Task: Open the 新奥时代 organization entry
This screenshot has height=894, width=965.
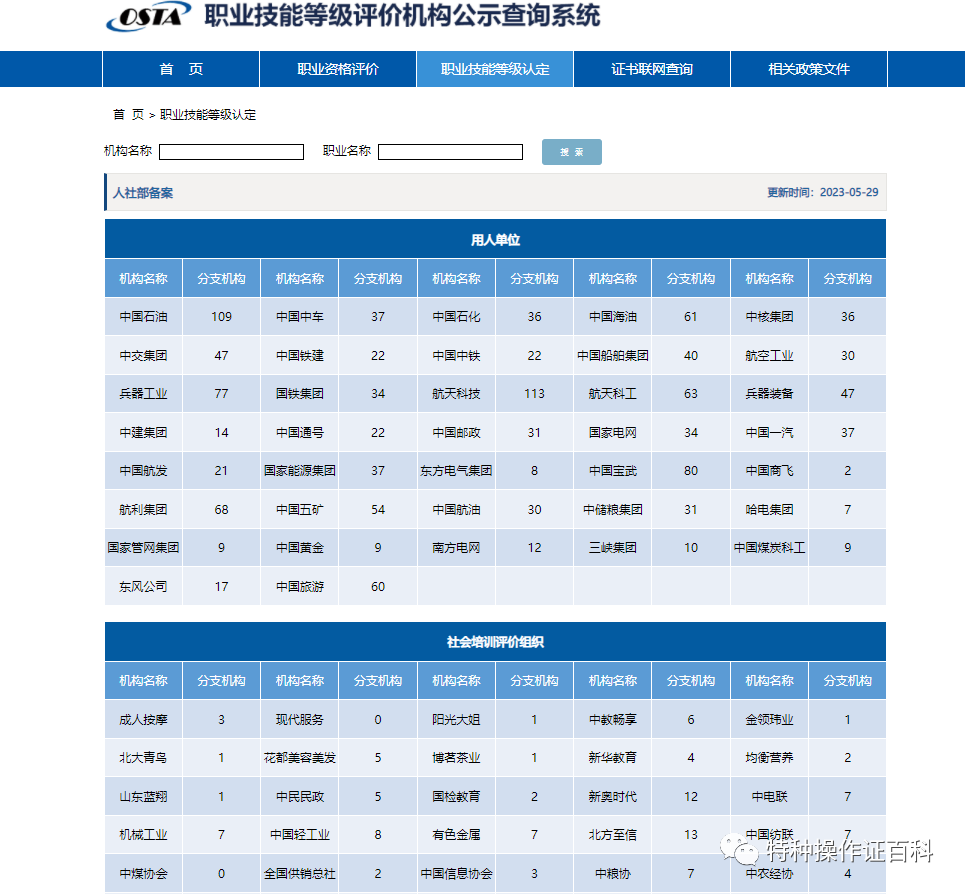Action: [613, 797]
